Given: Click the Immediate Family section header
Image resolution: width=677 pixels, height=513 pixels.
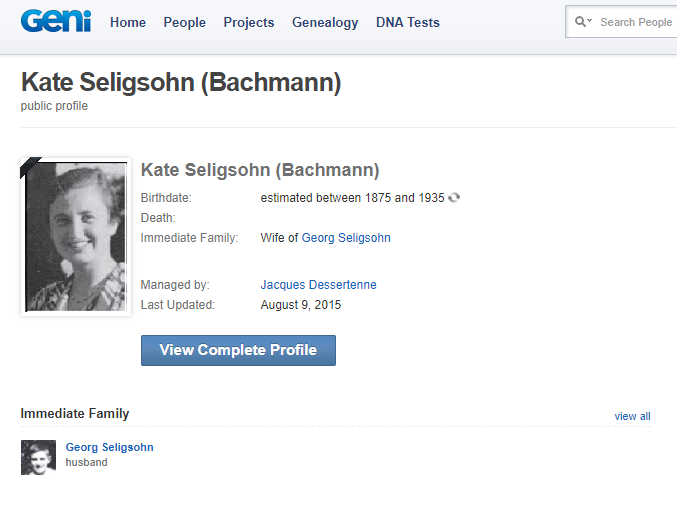Looking at the screenshot, I should [x=75, y=413].
